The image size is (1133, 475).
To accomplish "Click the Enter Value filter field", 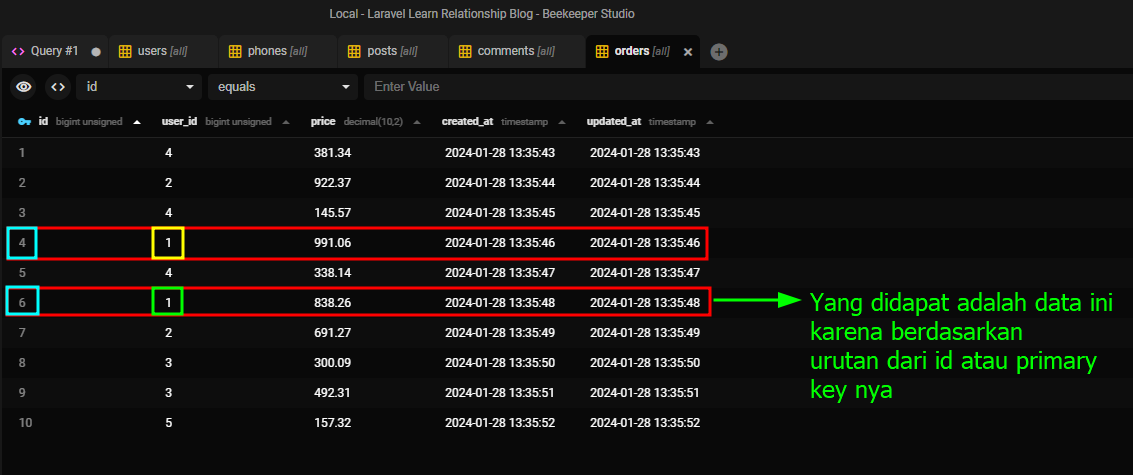I will pos(740,87).
